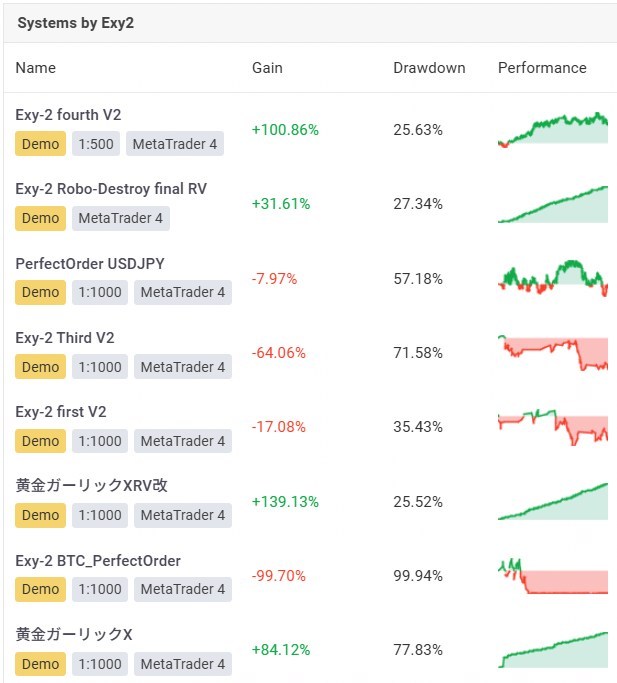This screenshot has height=683, width=617.
Task: Click the Demo badge under Exy-2 Robo-Destroy
Action: click(x=41, y=218)
